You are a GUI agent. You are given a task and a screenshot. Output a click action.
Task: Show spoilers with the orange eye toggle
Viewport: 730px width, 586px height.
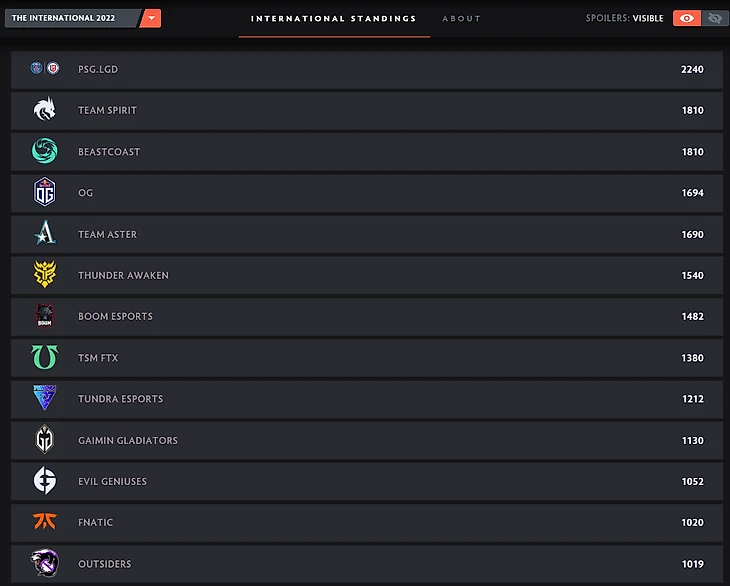tap(687, 18)
